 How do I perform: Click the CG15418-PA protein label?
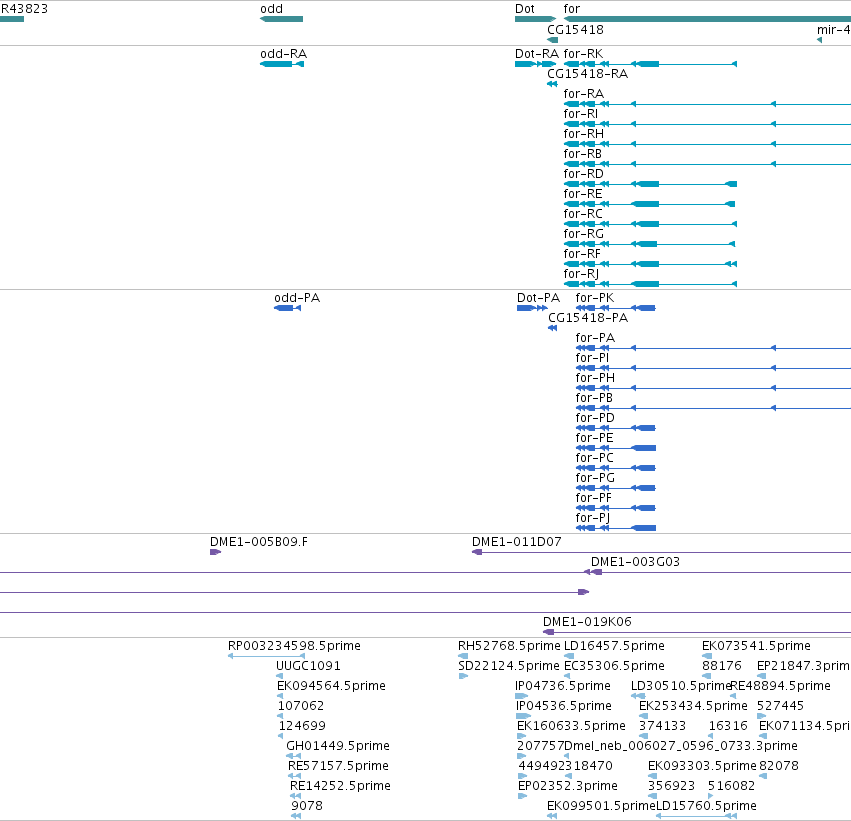[x=588, y=318]
